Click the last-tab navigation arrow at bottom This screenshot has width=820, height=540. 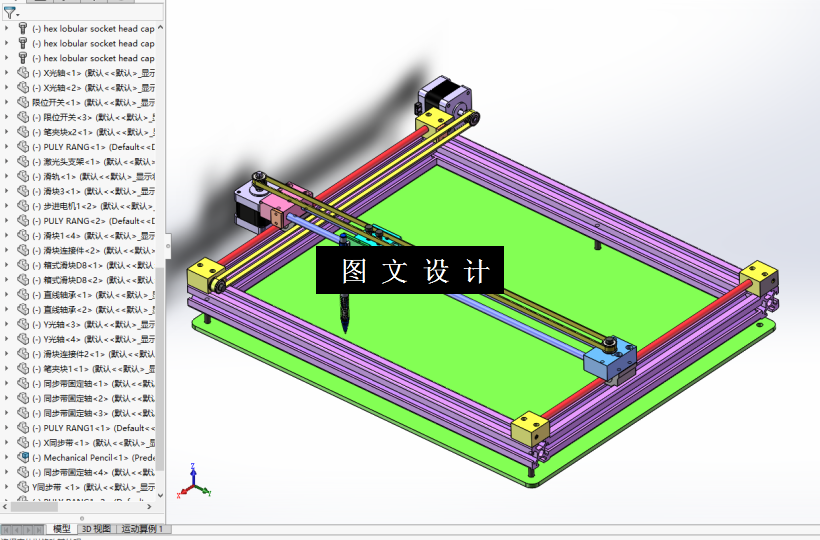pos(38,530)
